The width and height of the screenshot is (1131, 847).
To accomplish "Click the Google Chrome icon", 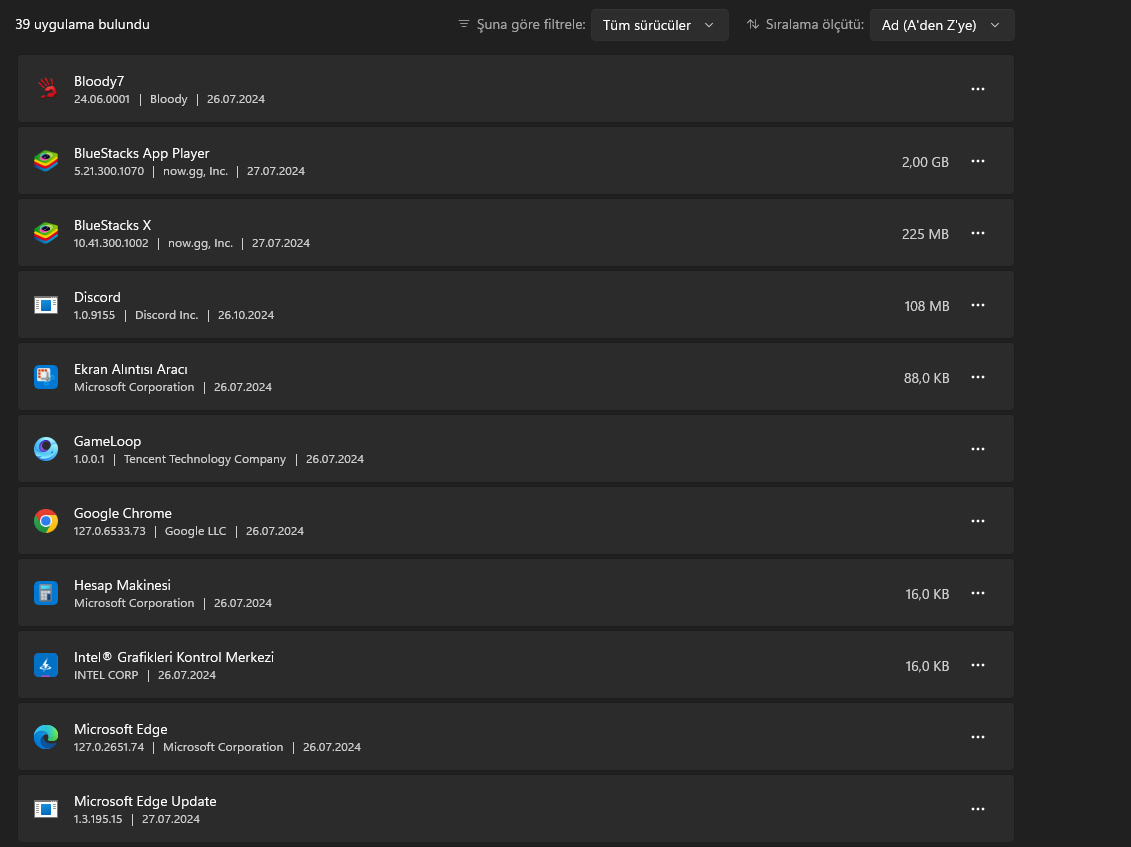I will pyautogui.click(x=46, y=521).
